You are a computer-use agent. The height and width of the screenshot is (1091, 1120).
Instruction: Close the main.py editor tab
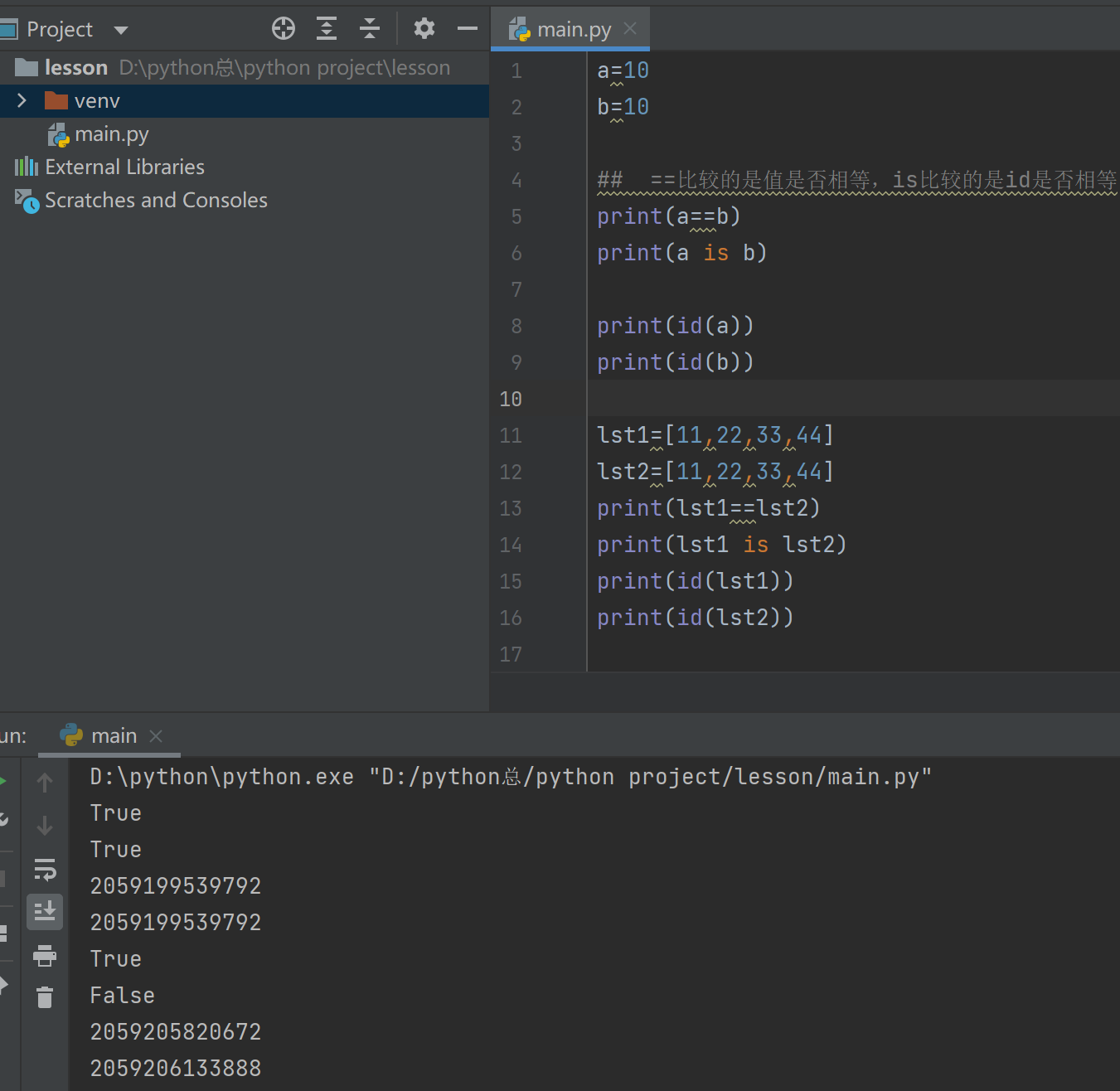tap(630, 29)
